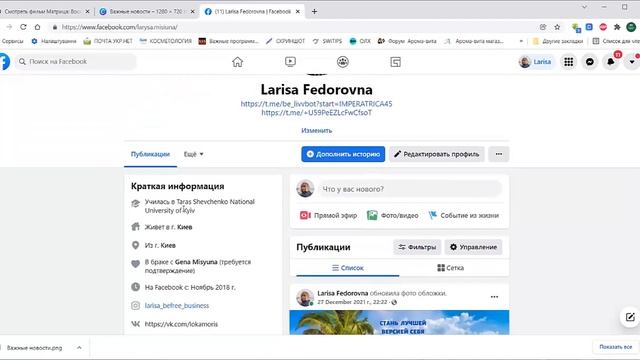Open the Facebook Gaming/News icon
This screenshot has height=360, width=640.
tap(396, 62)
